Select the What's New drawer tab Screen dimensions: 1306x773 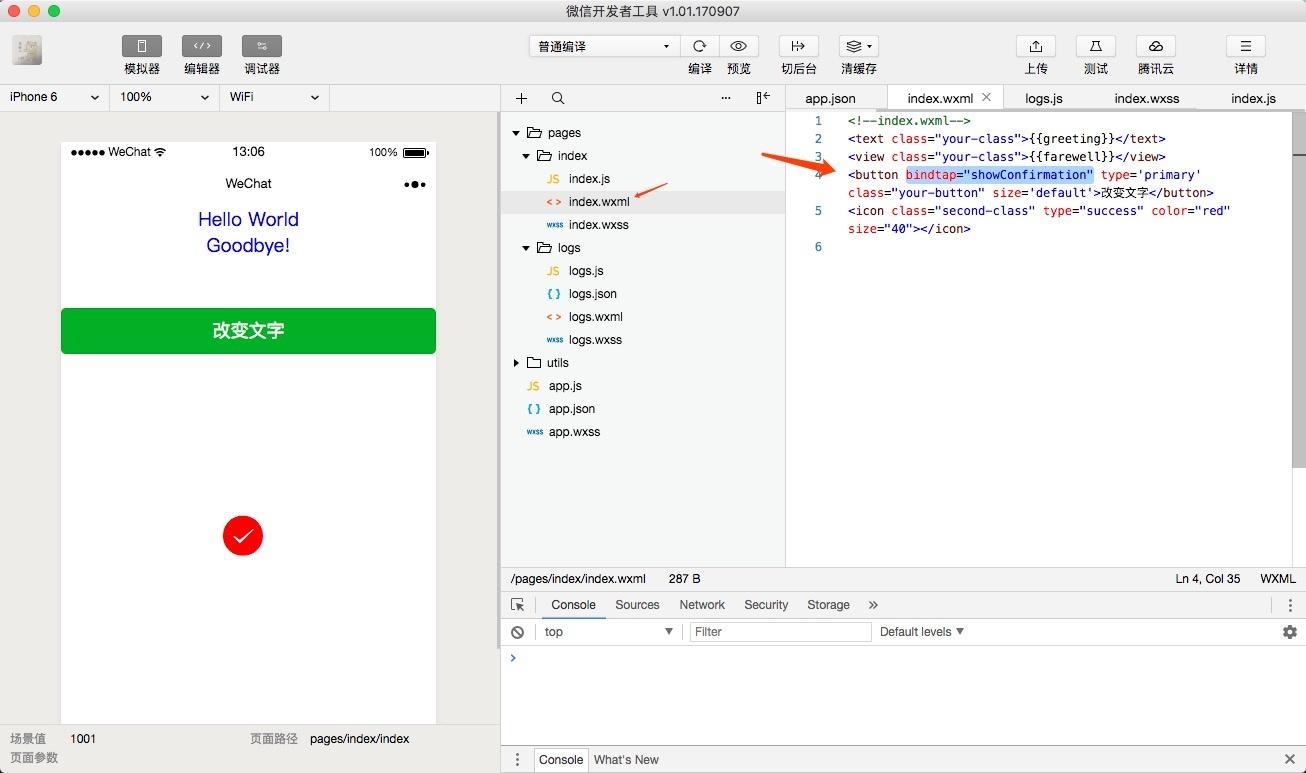626,760
